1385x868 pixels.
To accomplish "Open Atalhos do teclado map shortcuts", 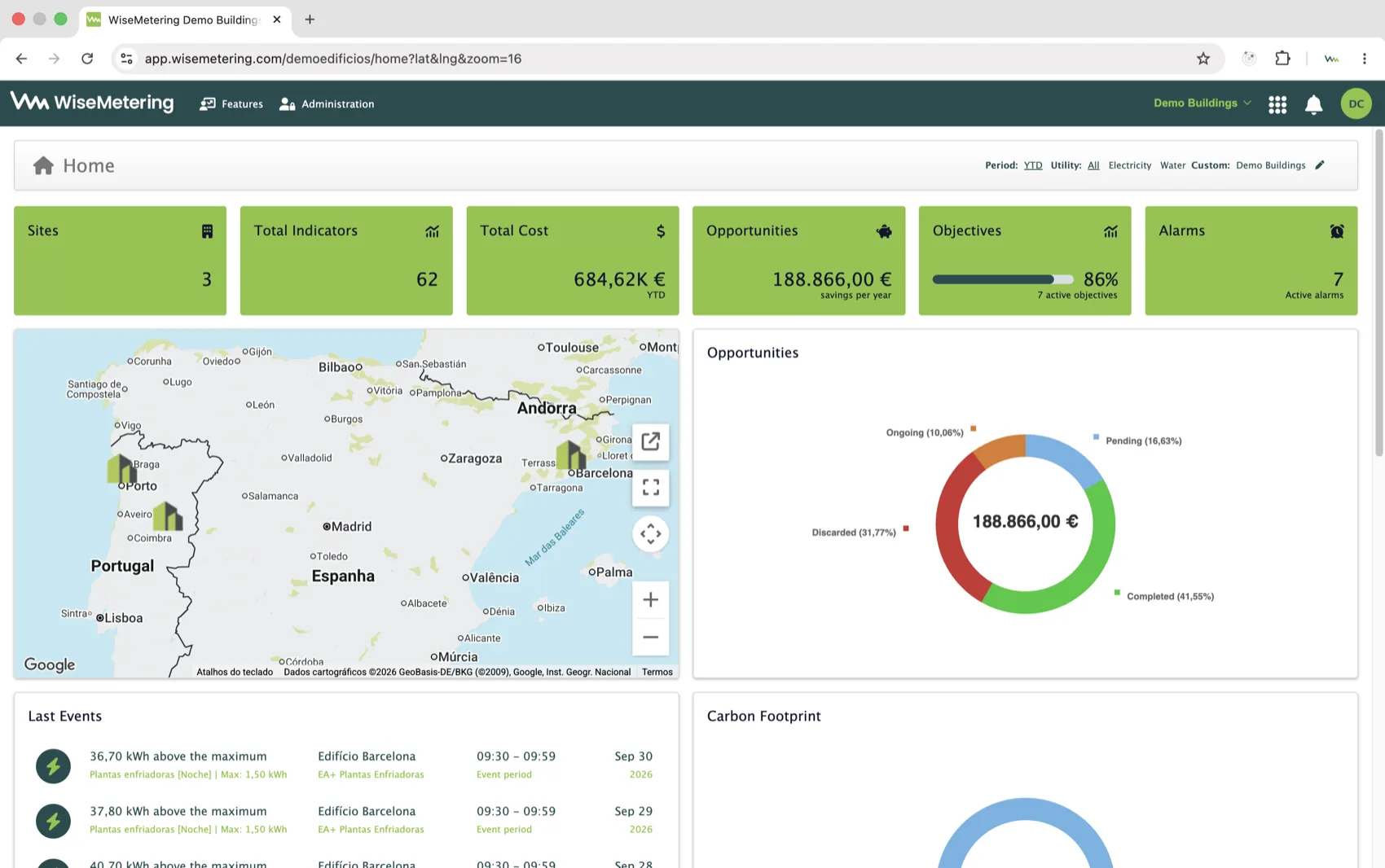I will tap(235, 672).
